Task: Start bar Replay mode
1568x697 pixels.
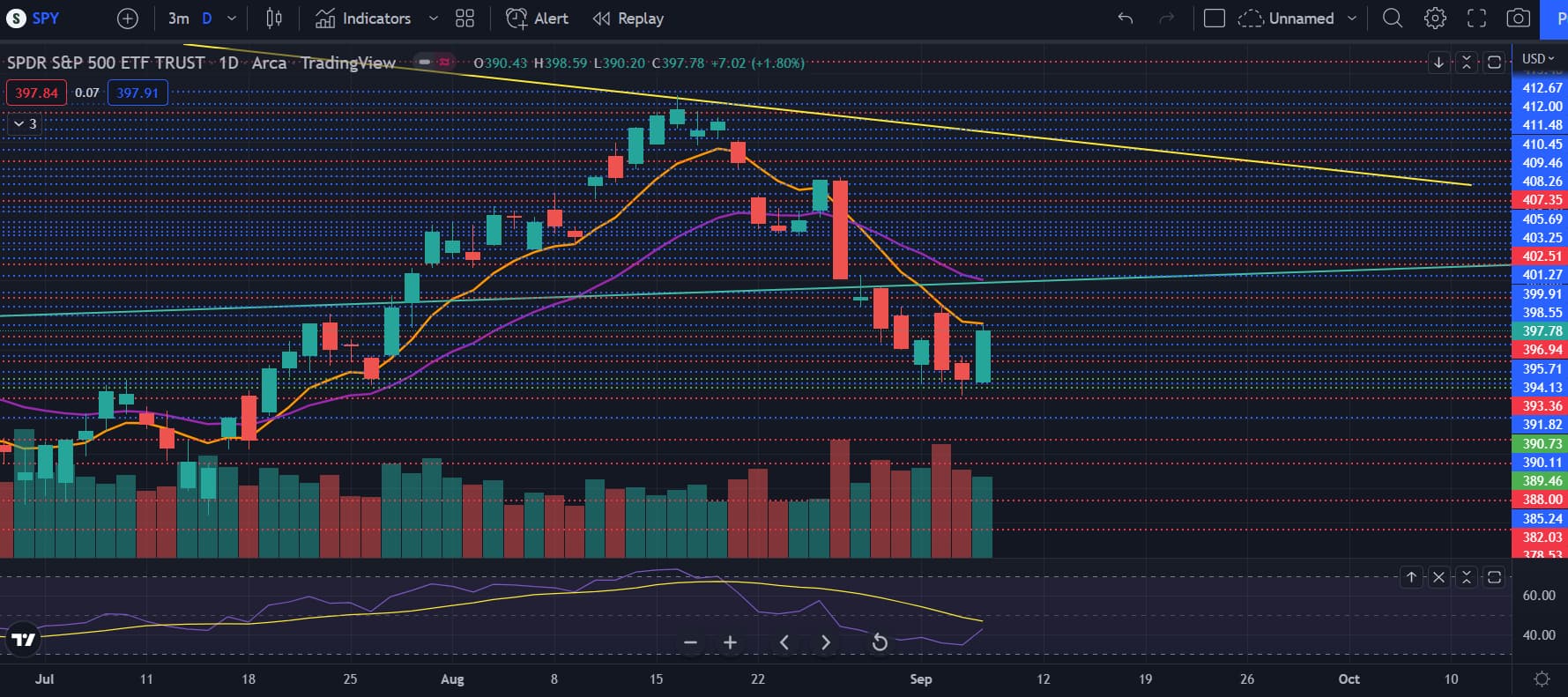Action: 628,19
